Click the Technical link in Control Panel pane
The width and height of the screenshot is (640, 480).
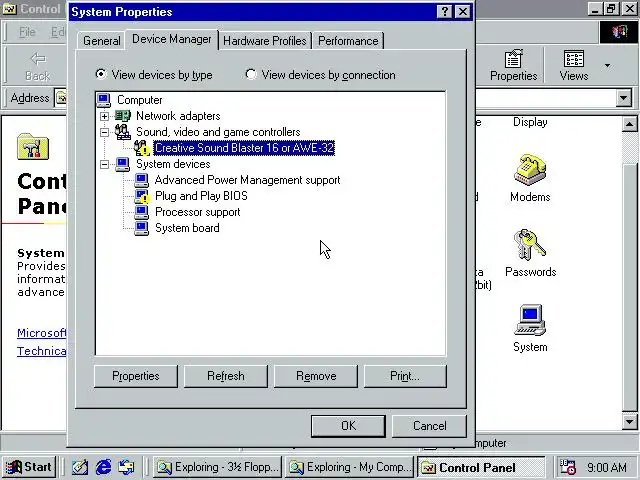(41, 351)
